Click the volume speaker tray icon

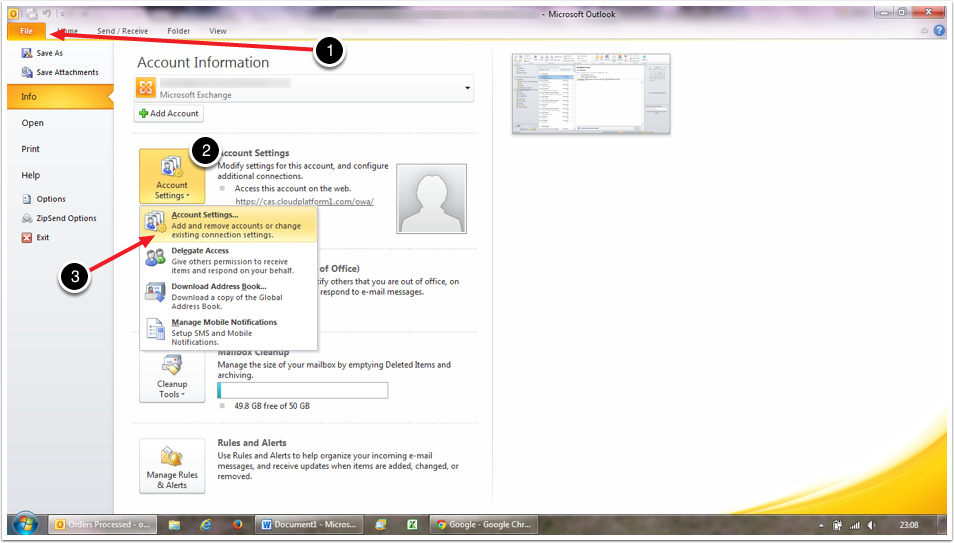tap(871, 525)
